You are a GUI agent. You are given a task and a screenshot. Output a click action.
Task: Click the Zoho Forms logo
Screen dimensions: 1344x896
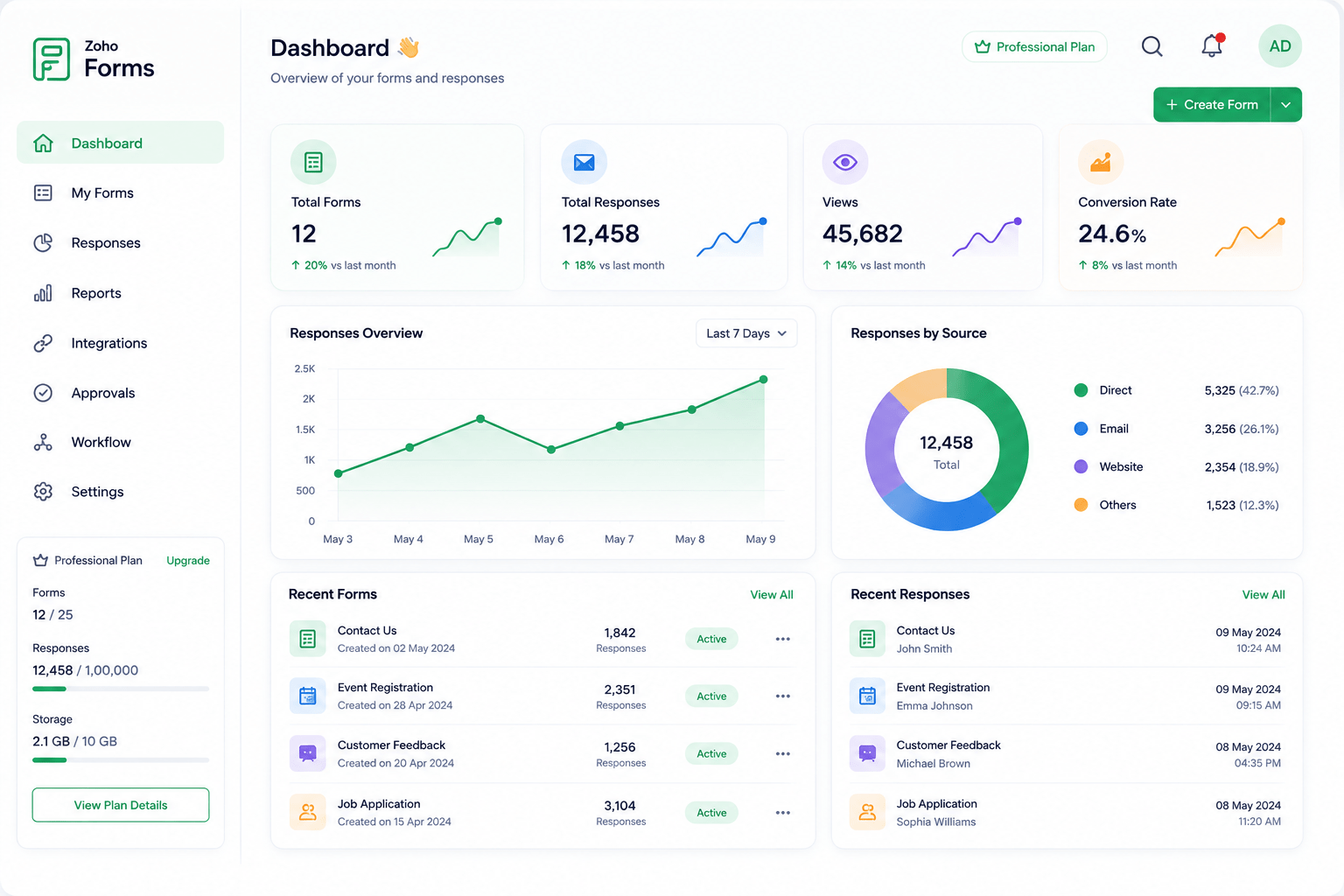(x=94, y=59)
